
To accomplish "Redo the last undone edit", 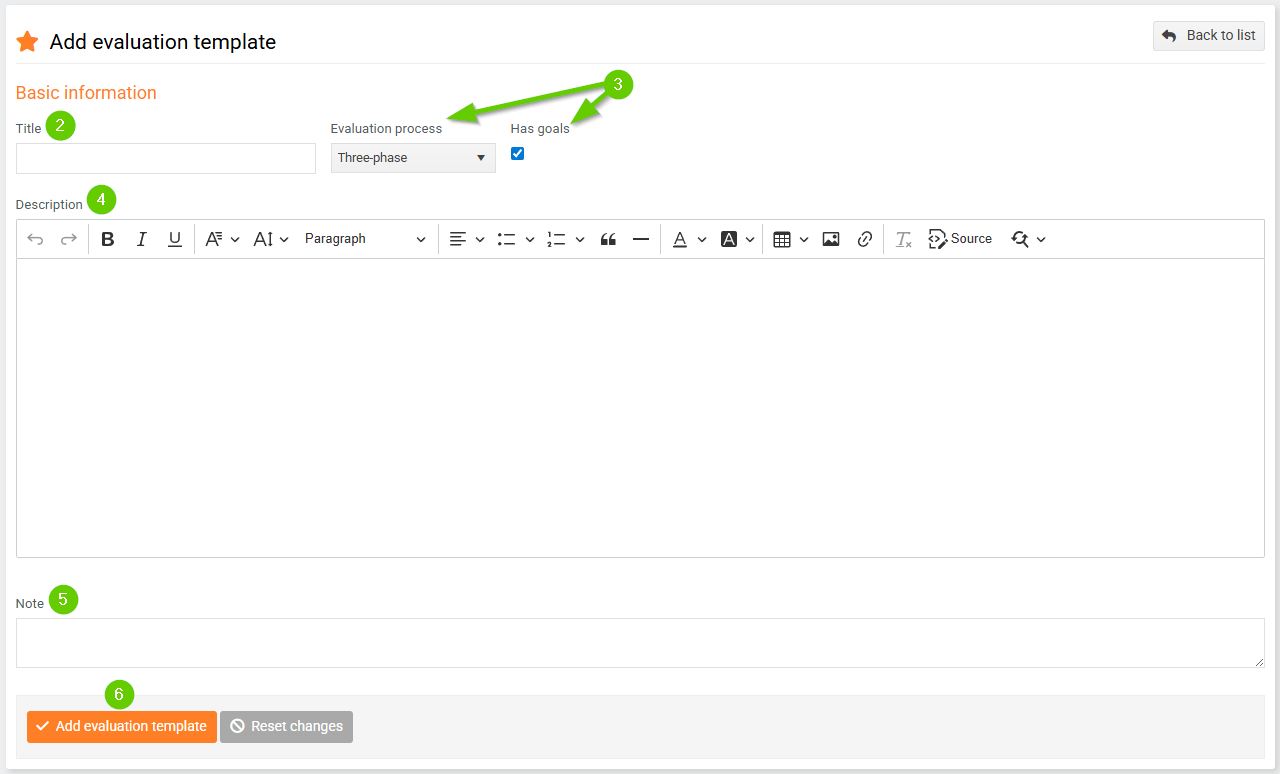I will pos(69,239).
